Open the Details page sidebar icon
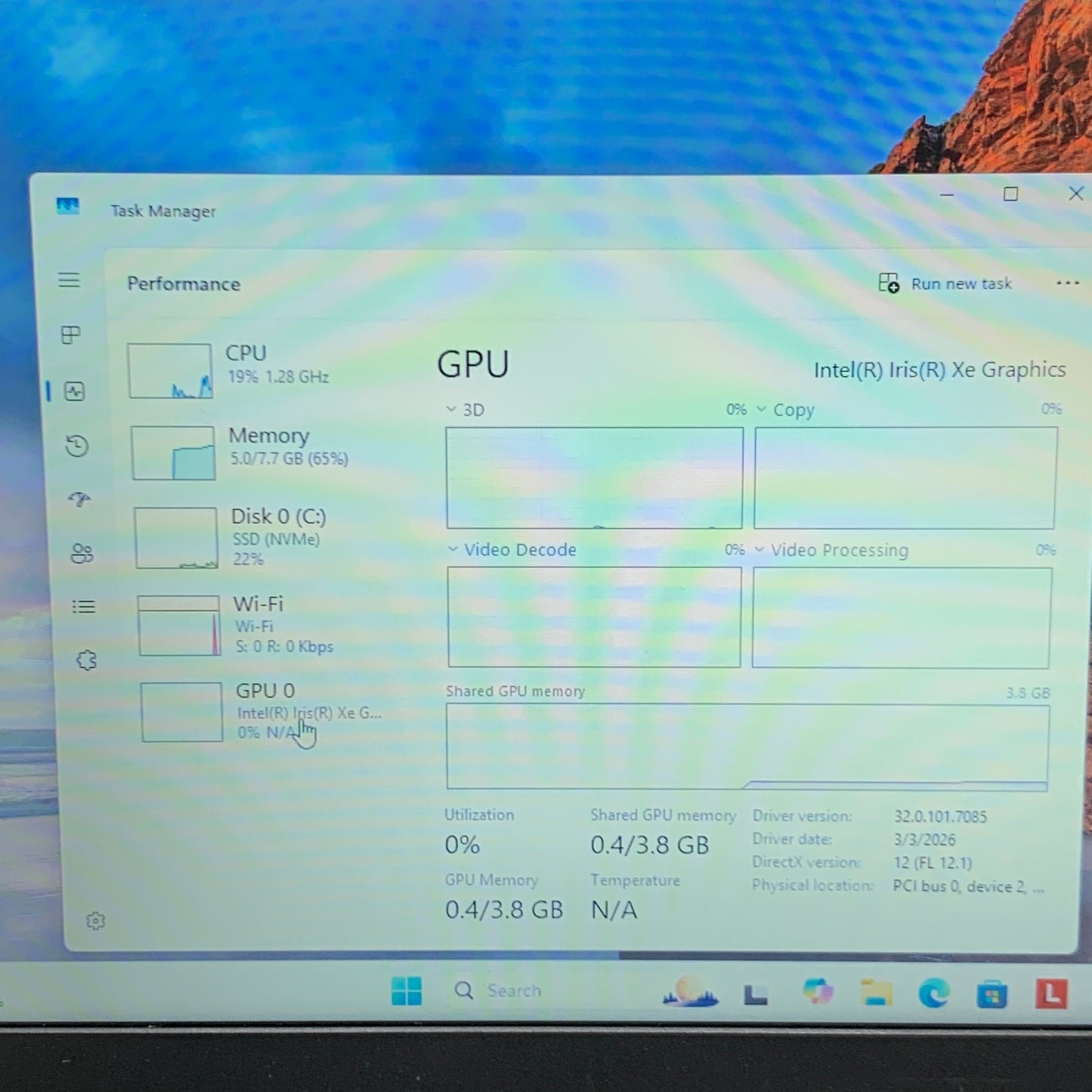 [x=83, y=606]
